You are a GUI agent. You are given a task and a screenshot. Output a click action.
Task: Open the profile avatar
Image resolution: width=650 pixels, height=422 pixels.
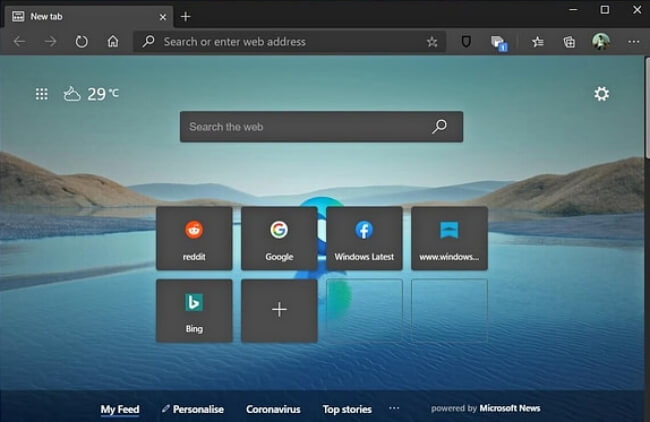(x=601, y=41)
